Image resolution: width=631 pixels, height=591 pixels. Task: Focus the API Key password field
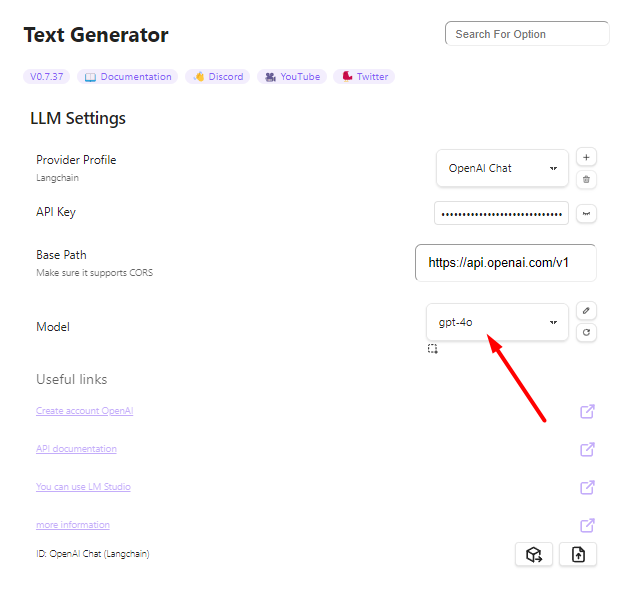tap(501, 213)
